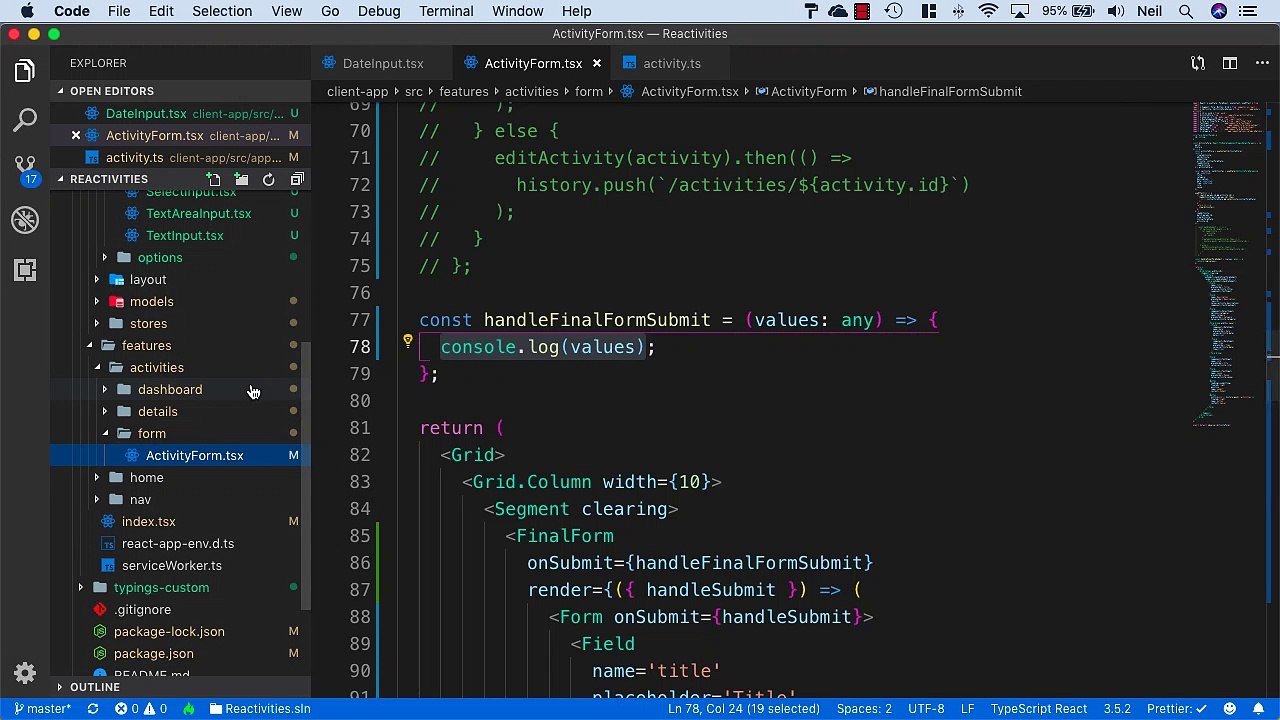Open the Search view in activity bar
The height and width of the screenshot is (720, 1280).
point(25,120)
